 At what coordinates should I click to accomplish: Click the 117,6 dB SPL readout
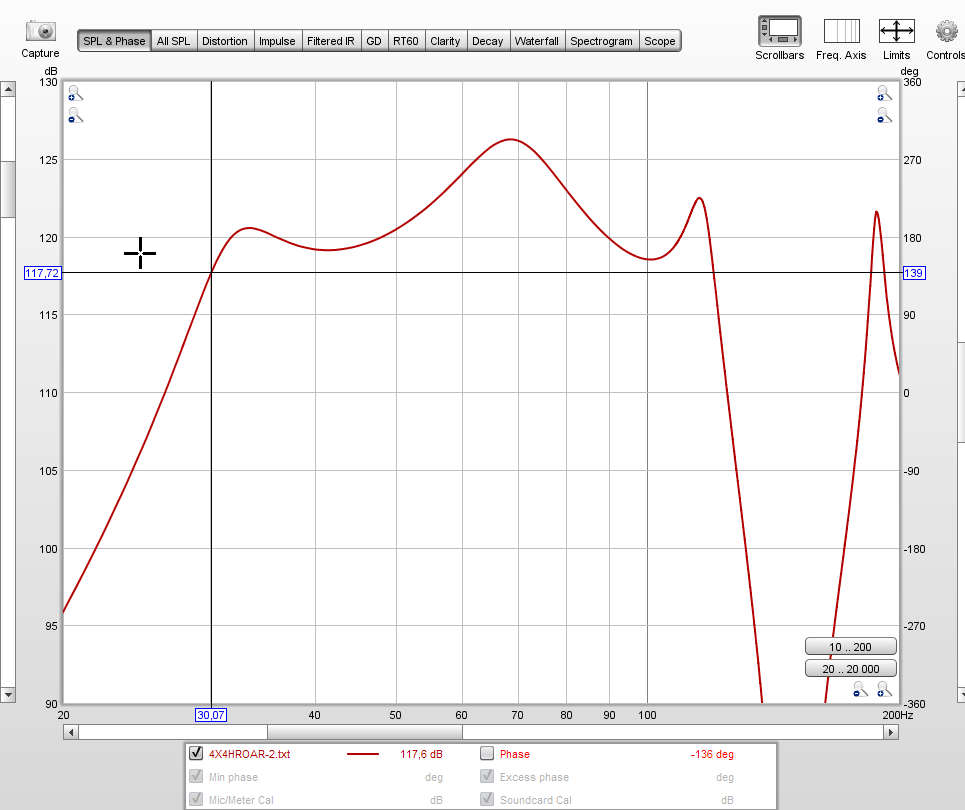pos(422,754)
